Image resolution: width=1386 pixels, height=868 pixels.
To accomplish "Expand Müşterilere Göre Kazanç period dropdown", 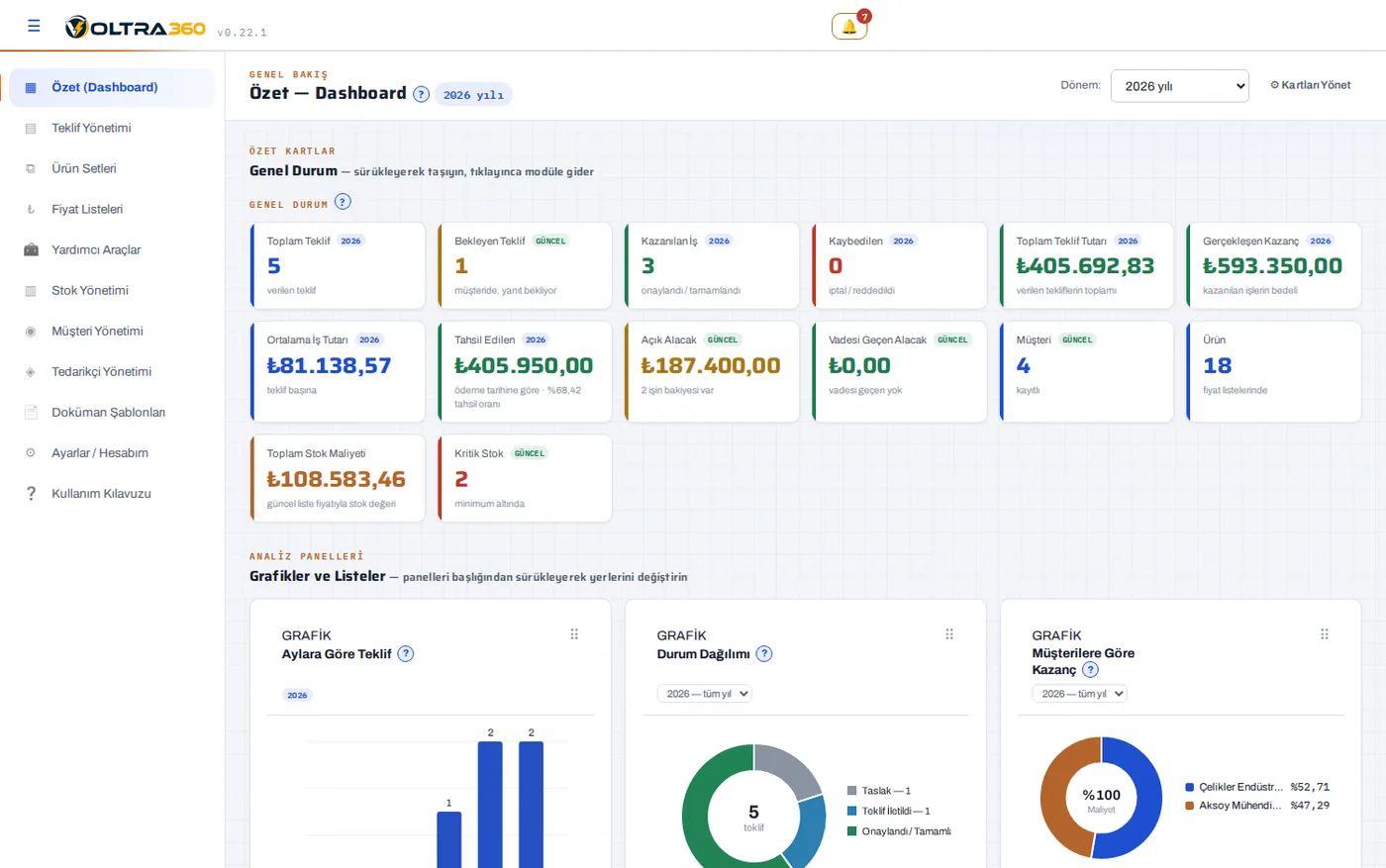I will coord(1079,694).
